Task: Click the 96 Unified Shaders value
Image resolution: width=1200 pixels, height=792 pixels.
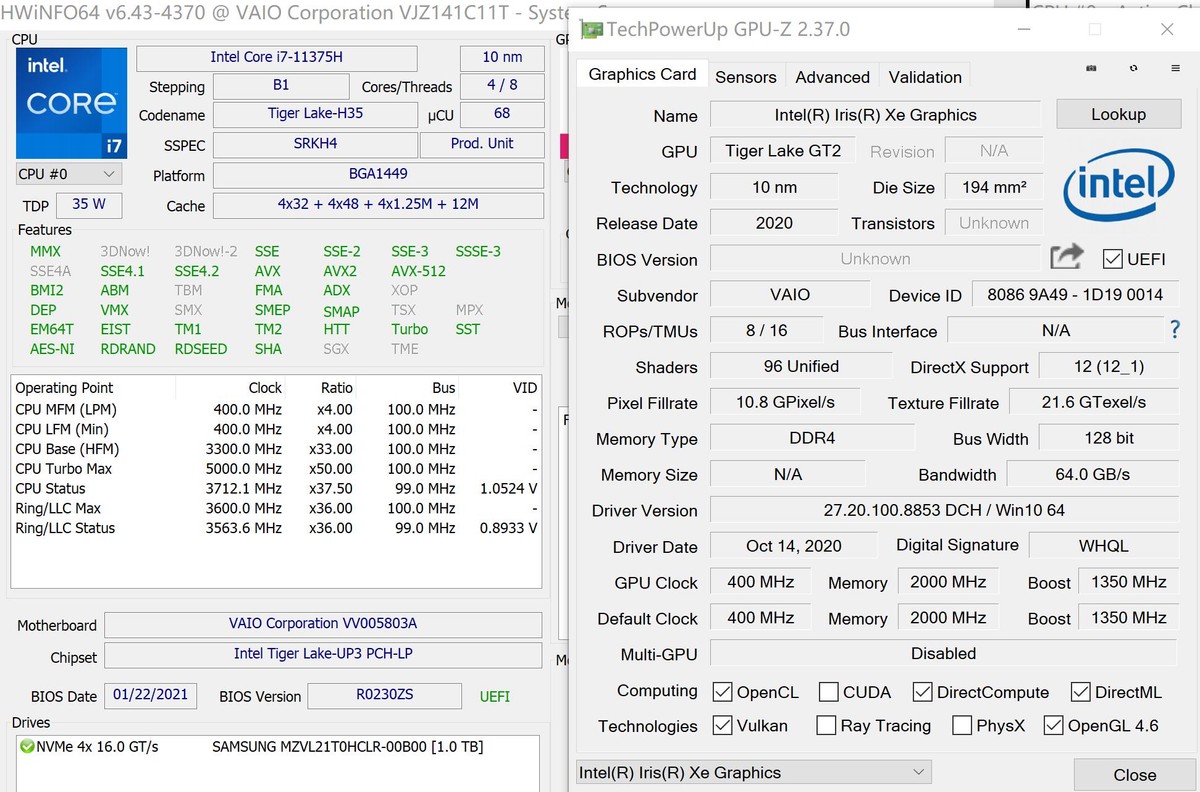Action: [x=801, y=367]
